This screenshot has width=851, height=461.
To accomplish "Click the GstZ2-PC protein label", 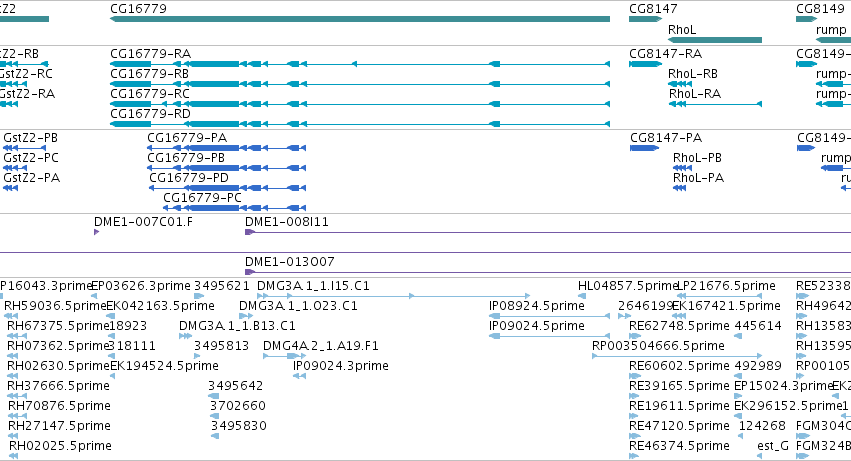I will click(31, 158).
